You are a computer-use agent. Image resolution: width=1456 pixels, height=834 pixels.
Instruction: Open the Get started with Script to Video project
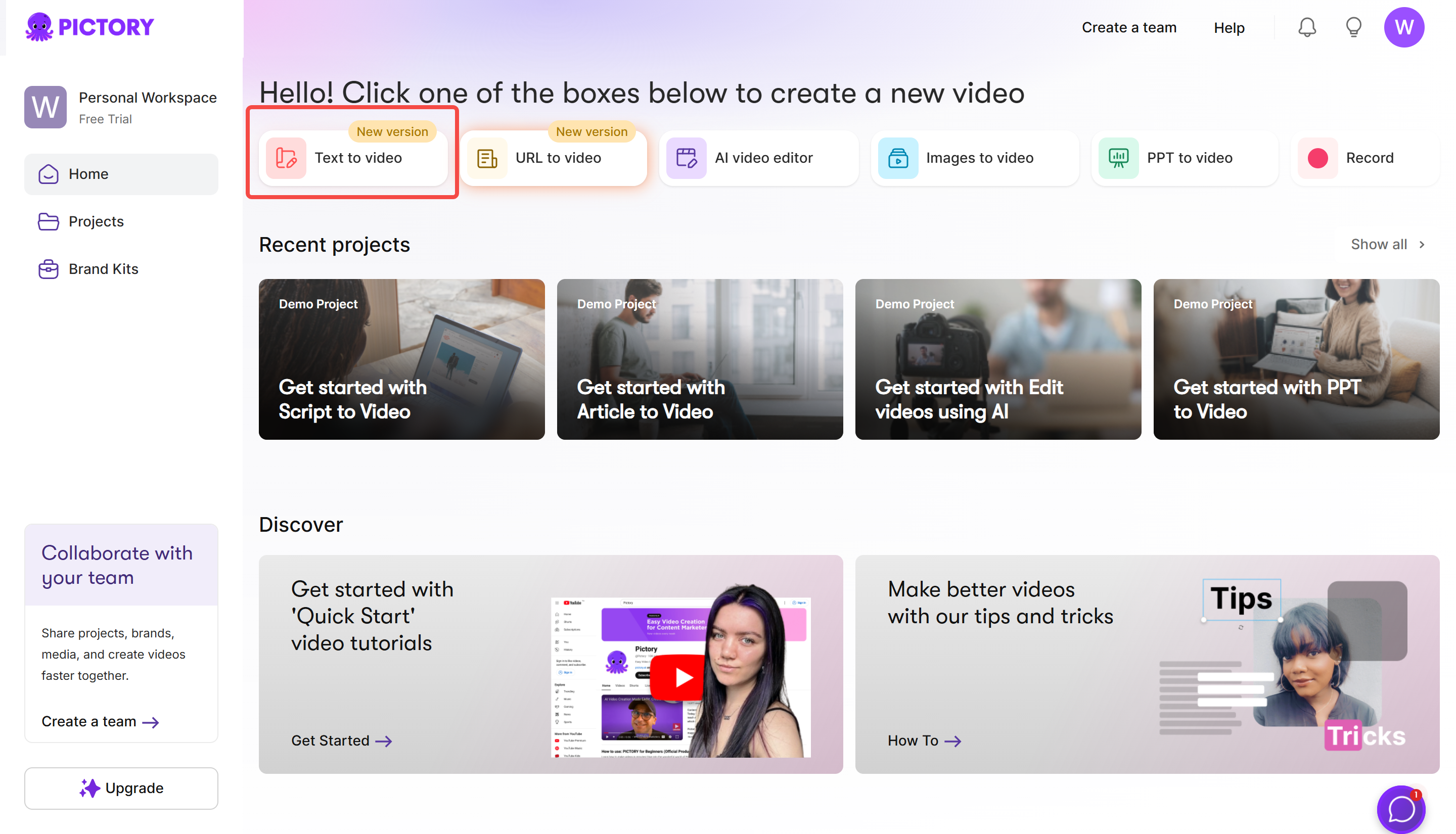click(401, 359)
